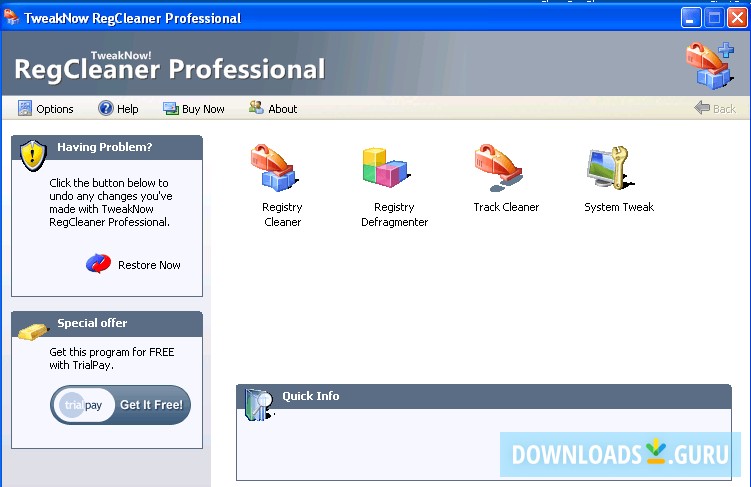Open the Track Cleaner vacuum icon
751x487 pixels.
pos(498,168)
